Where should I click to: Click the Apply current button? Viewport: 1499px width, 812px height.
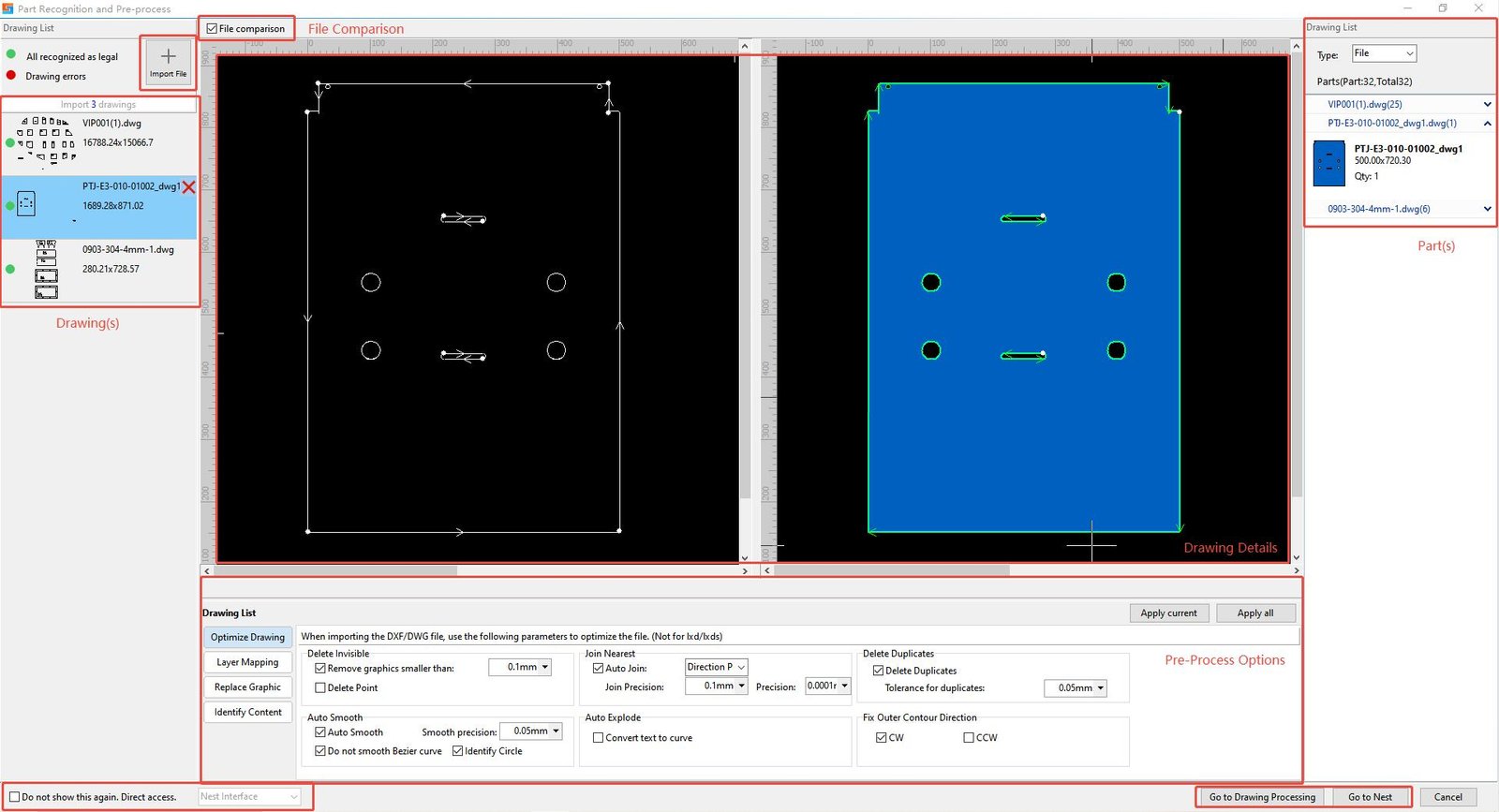point(1168,613)
